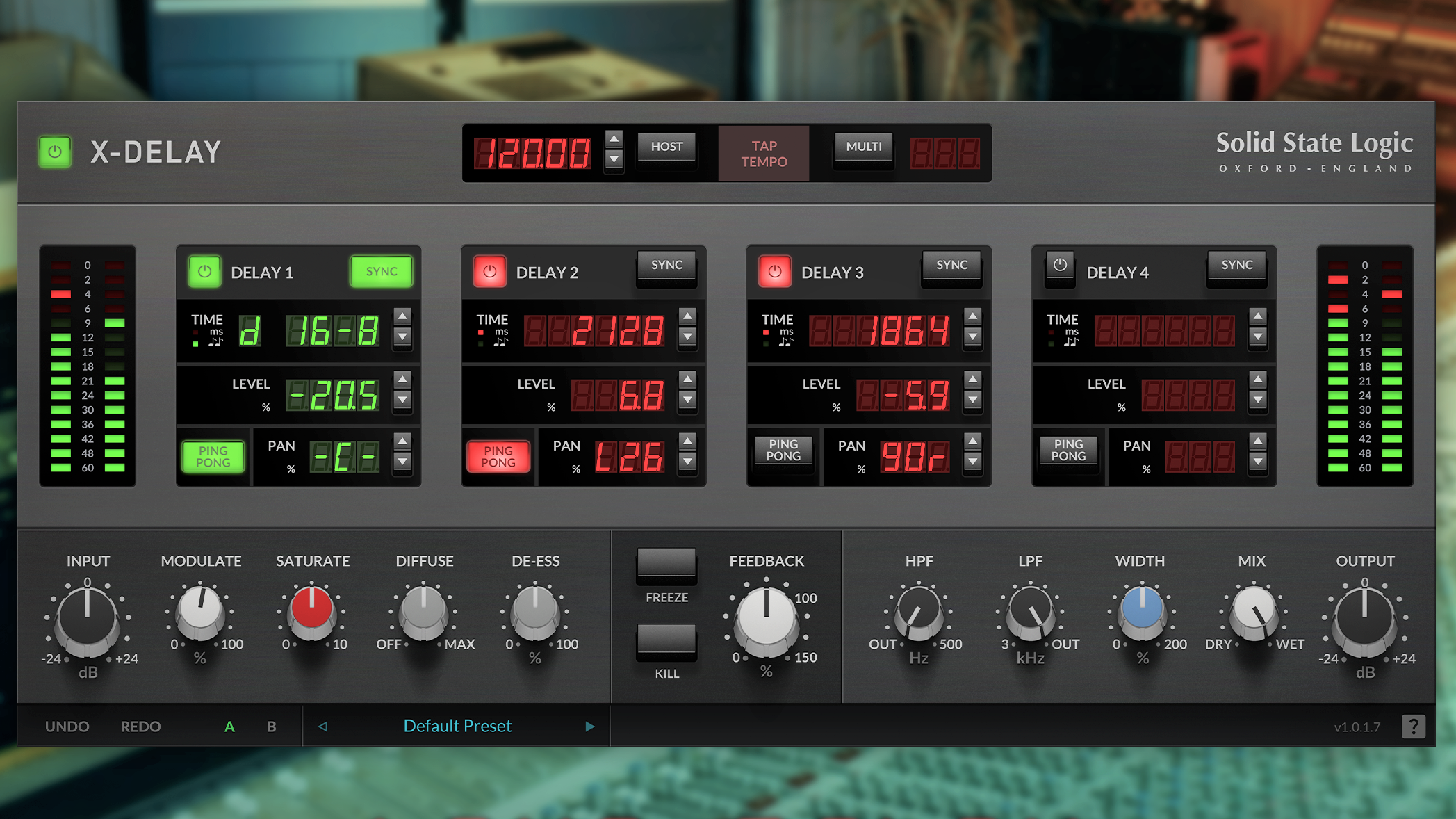The height and width of the screenshot is (819, 1456).
Task: Enable Ping Pong on Delay 3
Action: pyautogui.click(x=783, y=451)
